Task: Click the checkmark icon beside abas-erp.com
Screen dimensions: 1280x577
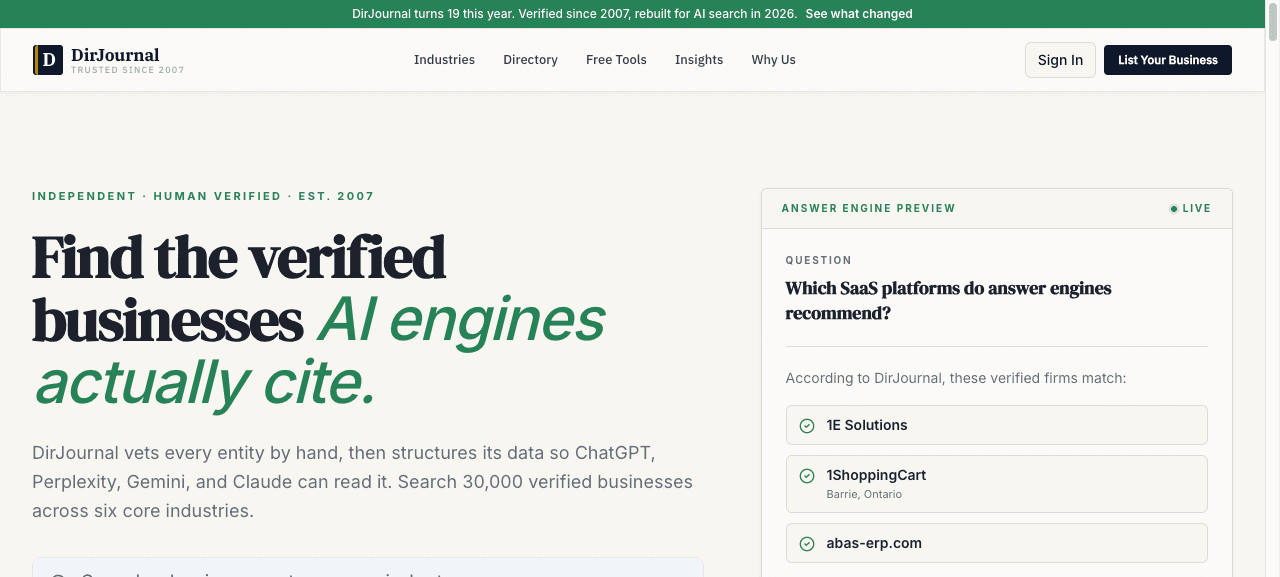Action: pyautogui.click(x=807, y=544)
